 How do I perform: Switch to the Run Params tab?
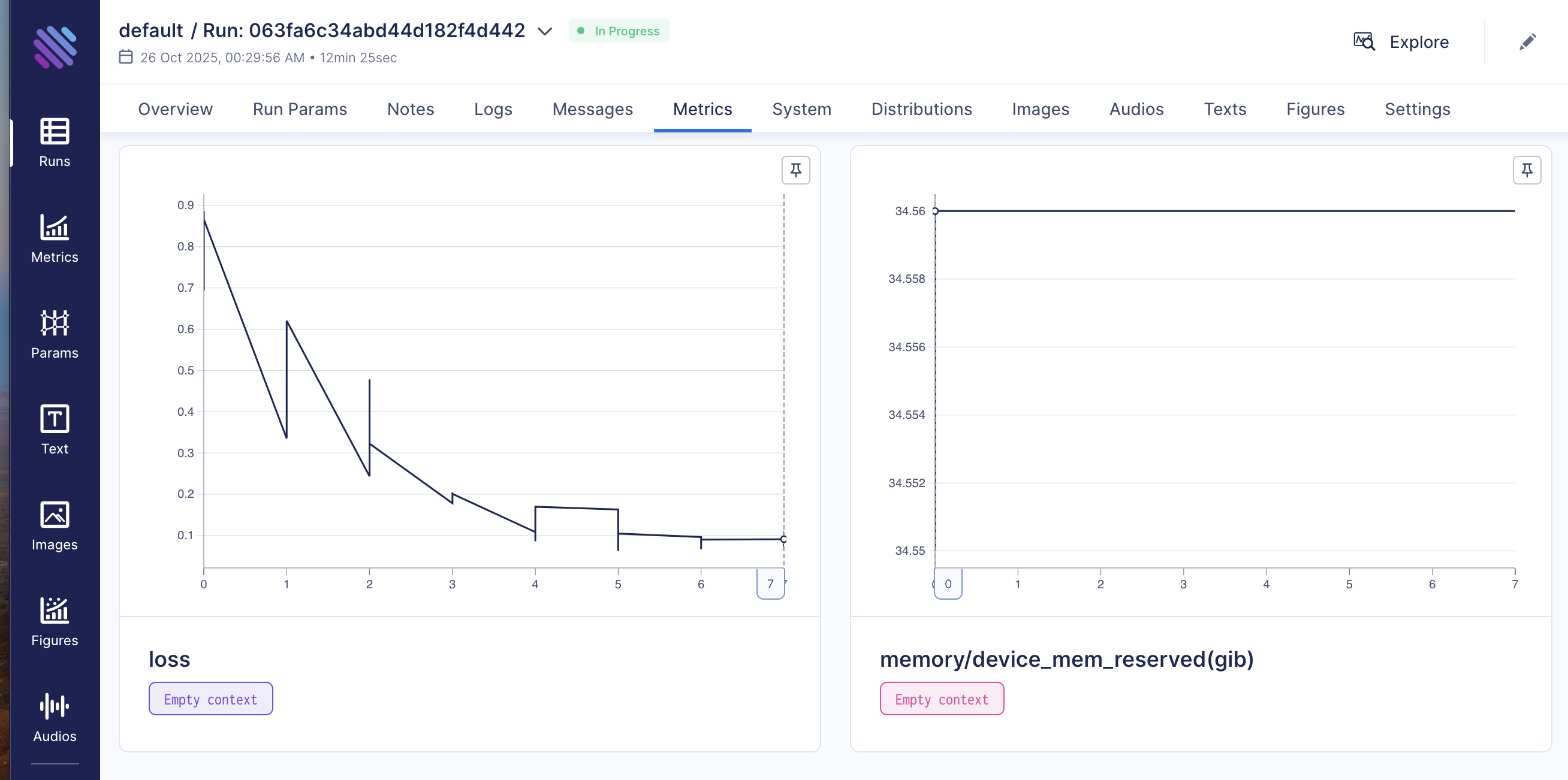point(300,109)
